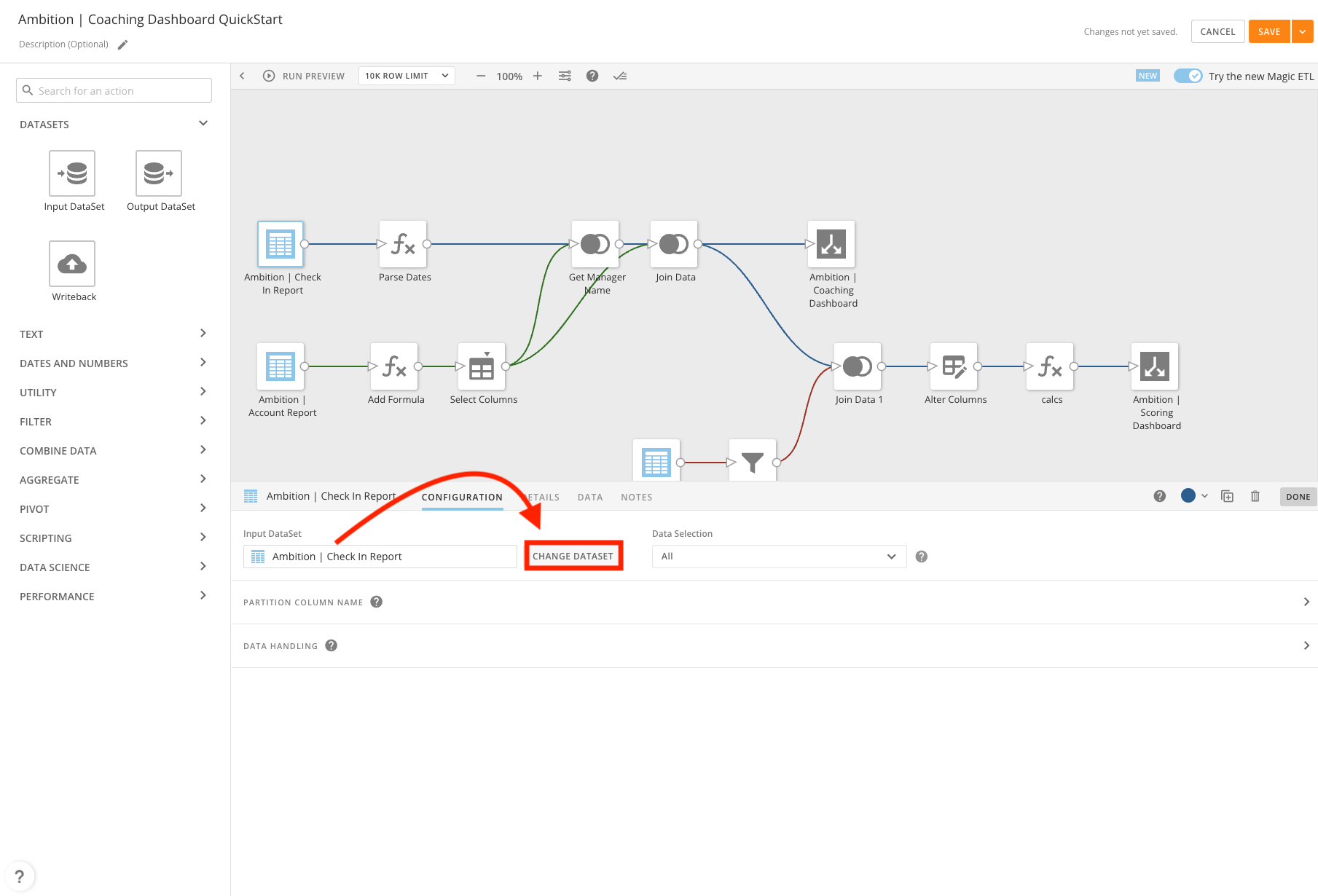The height and width of the screenshot is (896, 1318).
Task: Open Data Selection help icon
Action: 922,557
